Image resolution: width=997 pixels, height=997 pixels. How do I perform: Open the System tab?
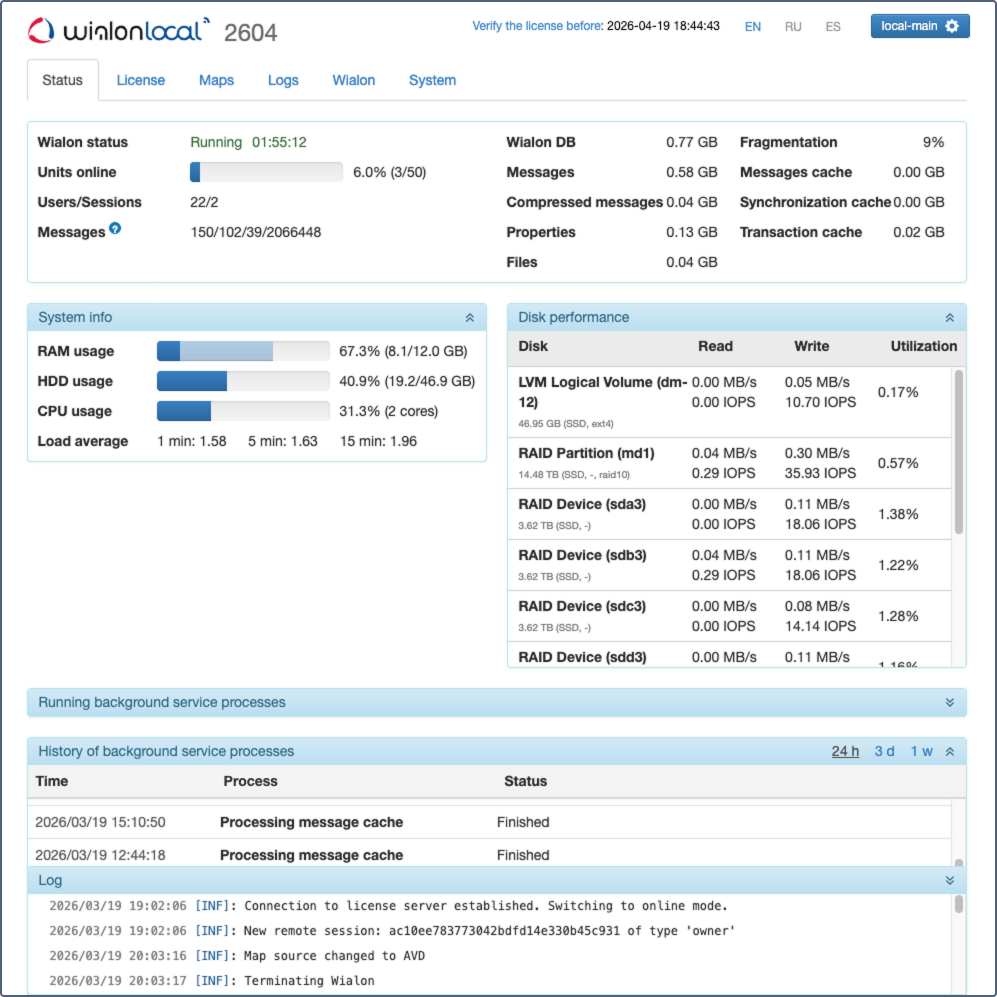(432, 80)
